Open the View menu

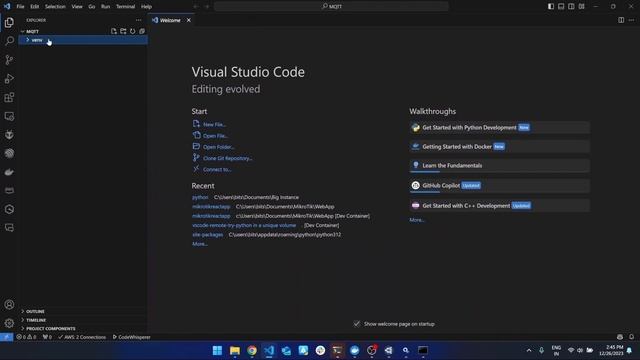click(x=77, y=7)
